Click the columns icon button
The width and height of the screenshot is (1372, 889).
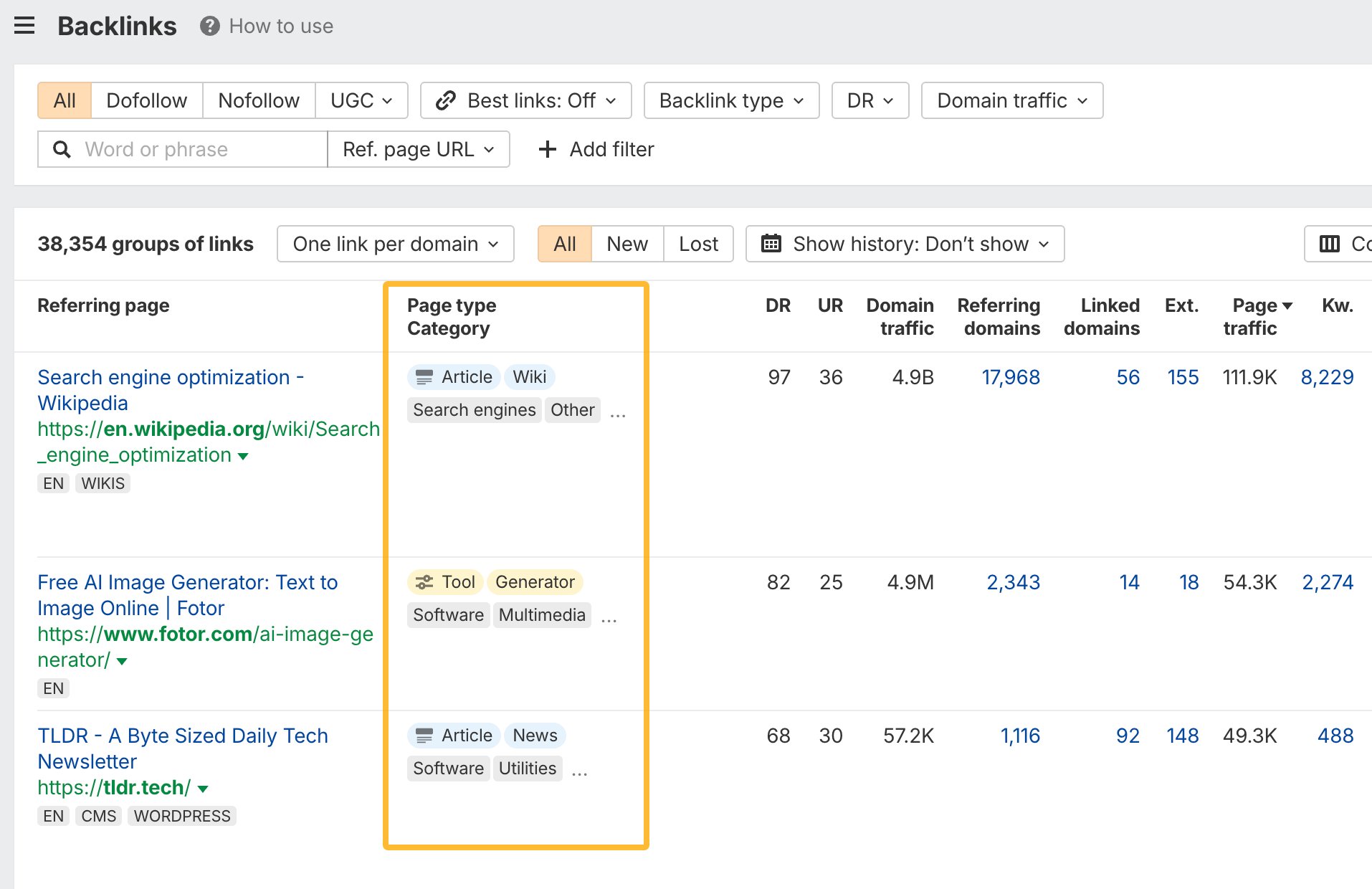1330,244
